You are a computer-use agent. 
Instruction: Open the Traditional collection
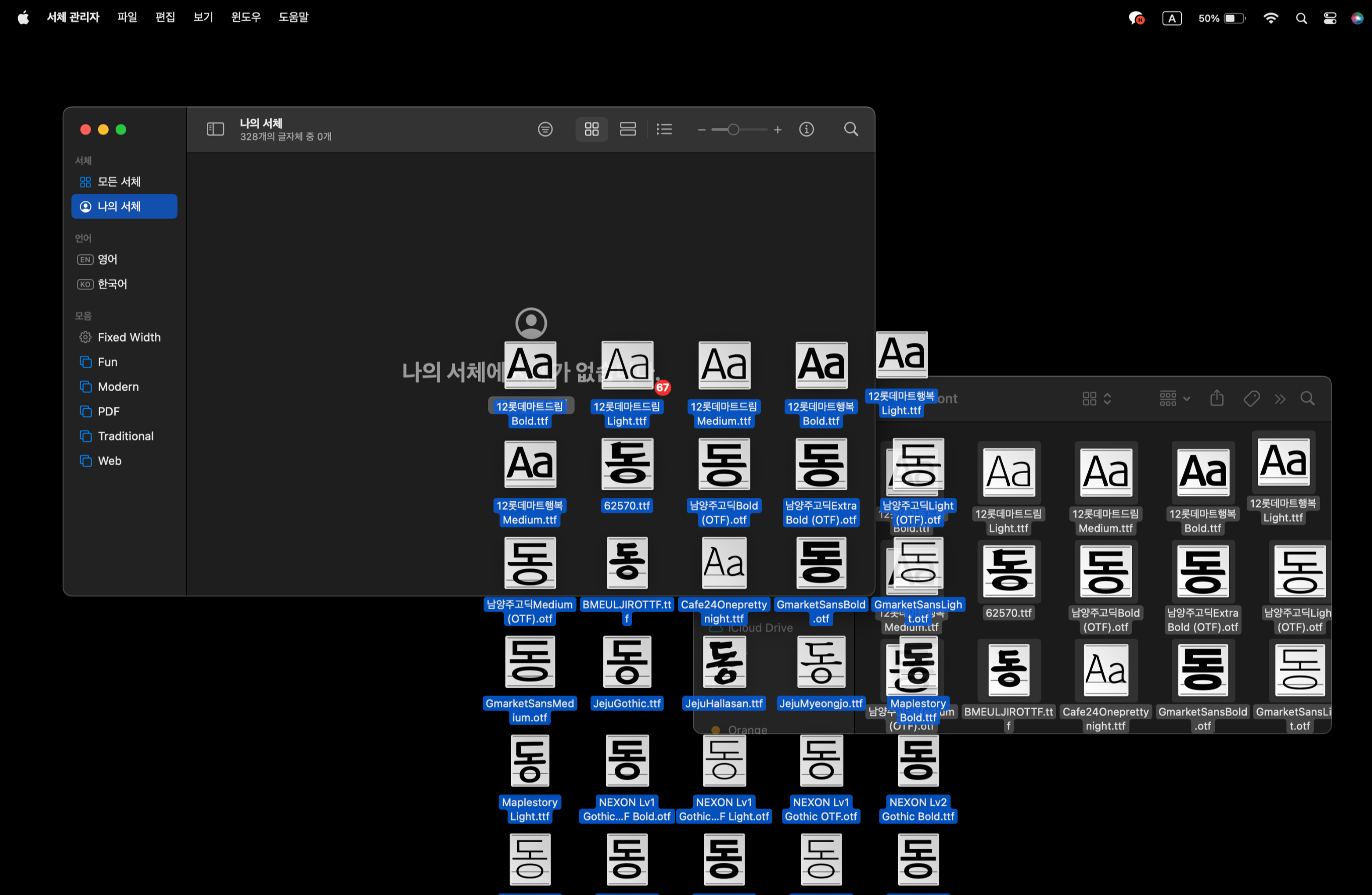(x=124, y=436)
